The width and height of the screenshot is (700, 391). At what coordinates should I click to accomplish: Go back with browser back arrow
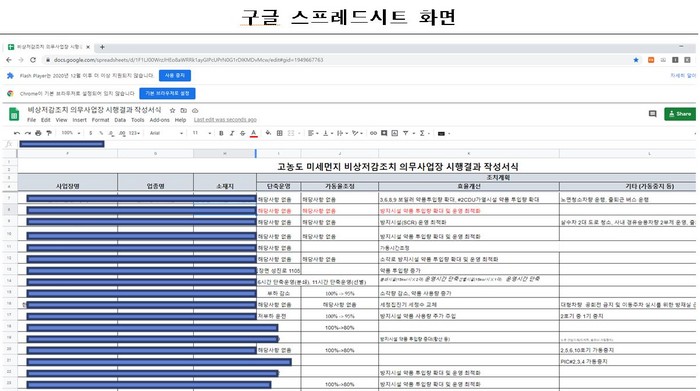tap(9, 60)
